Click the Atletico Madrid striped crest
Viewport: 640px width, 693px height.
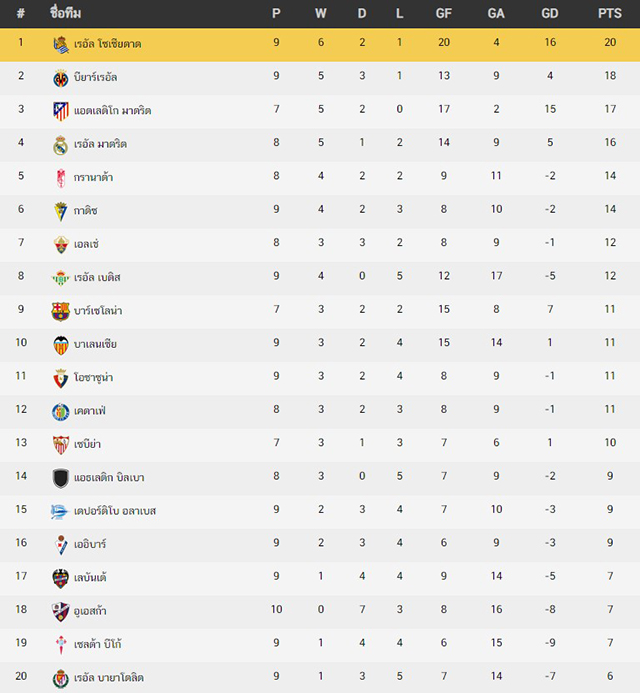61,111
